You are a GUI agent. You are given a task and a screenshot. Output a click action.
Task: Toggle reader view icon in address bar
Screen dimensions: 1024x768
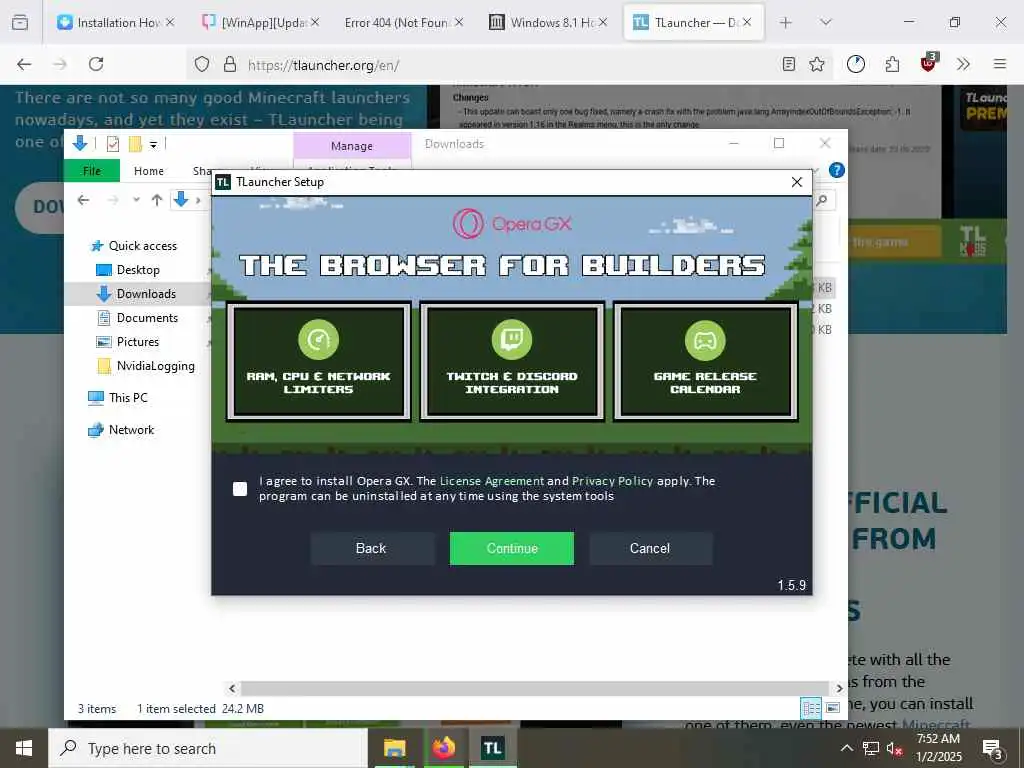788,64
